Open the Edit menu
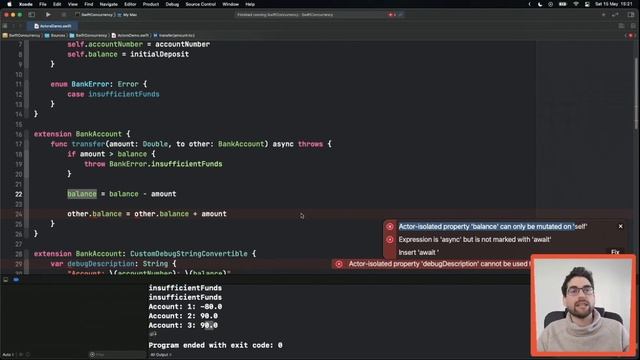Viewport: 640px width, 360px height. coord(57,4)
